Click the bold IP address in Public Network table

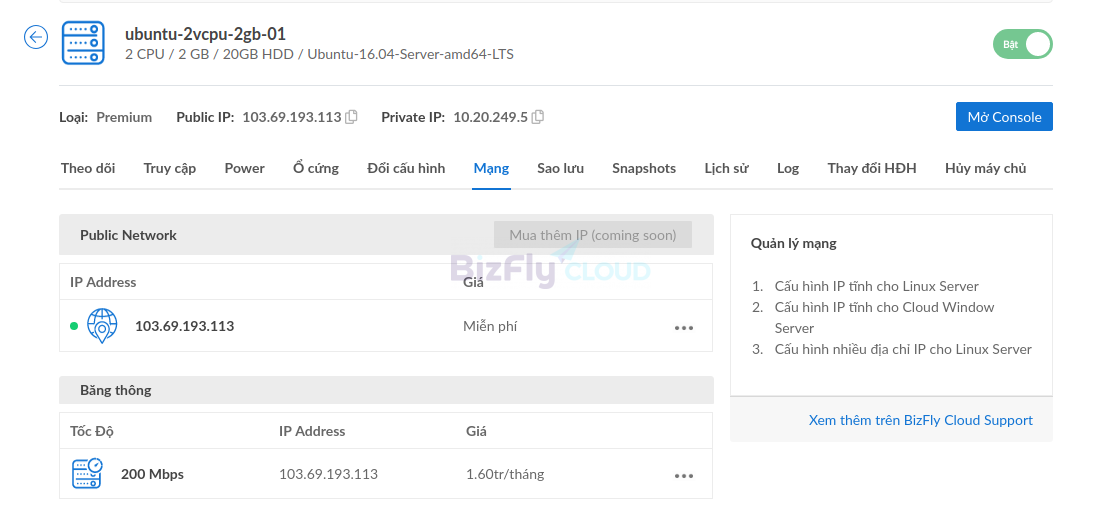pos(184,326)
